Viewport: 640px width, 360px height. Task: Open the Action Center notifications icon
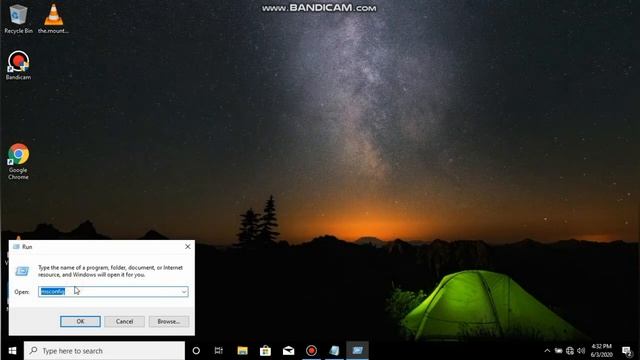[627, 351]
